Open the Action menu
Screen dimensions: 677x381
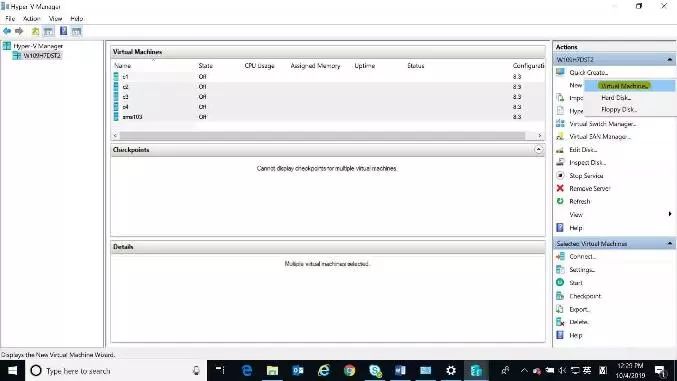tap(32, 19)
